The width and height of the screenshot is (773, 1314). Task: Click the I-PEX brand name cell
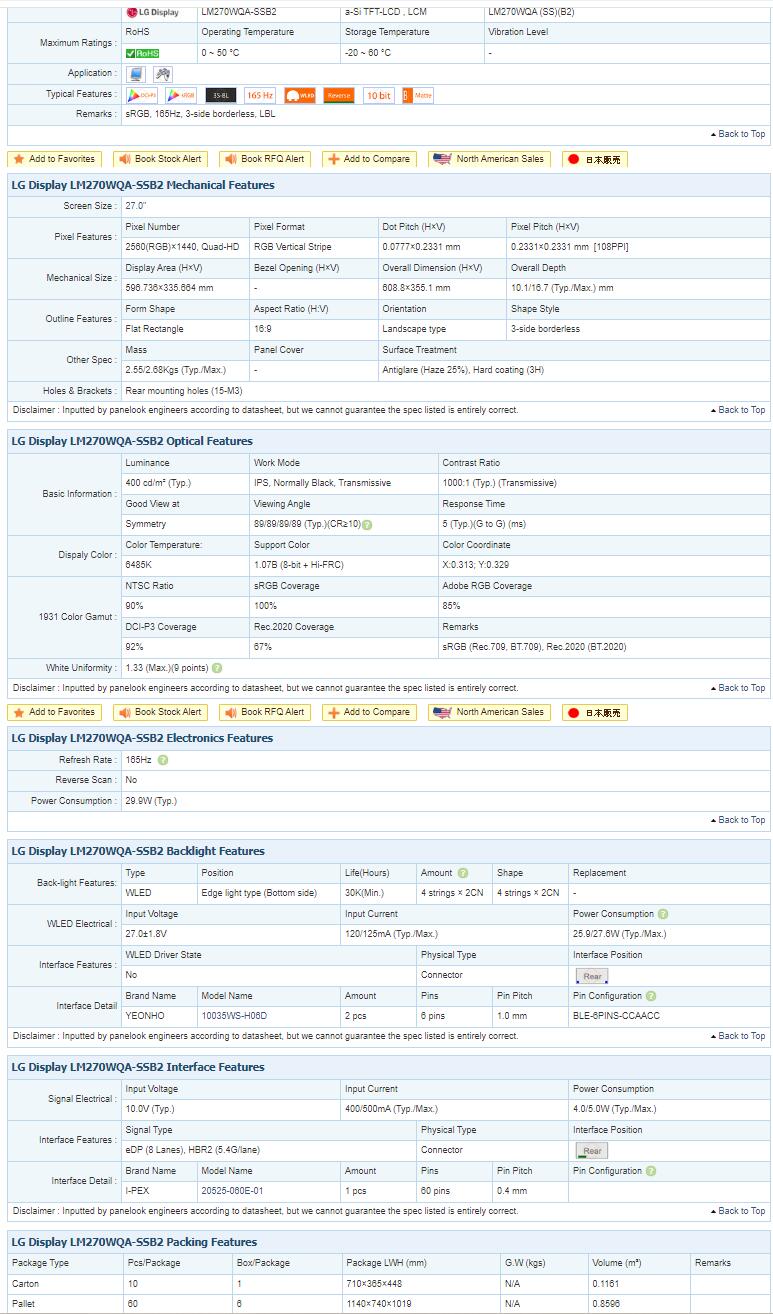[137, 1191]
